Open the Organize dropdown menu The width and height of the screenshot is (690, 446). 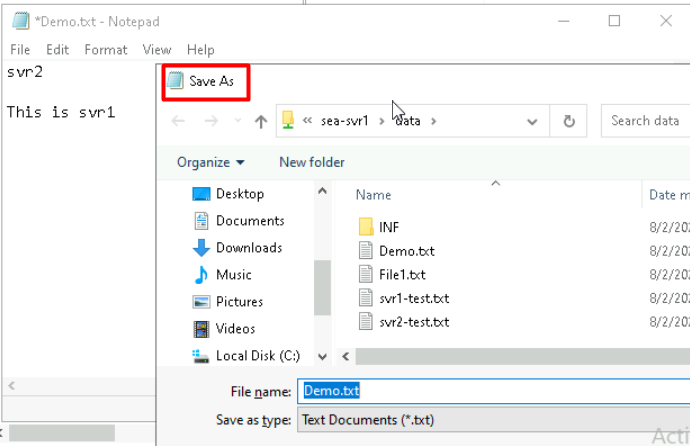(210, 162)
